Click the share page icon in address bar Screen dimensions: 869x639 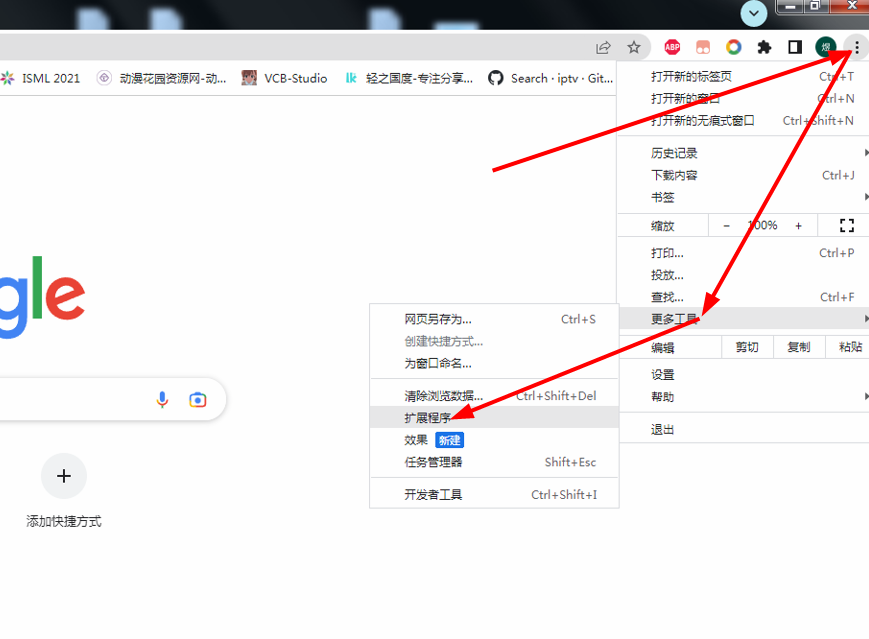(604, 47)
